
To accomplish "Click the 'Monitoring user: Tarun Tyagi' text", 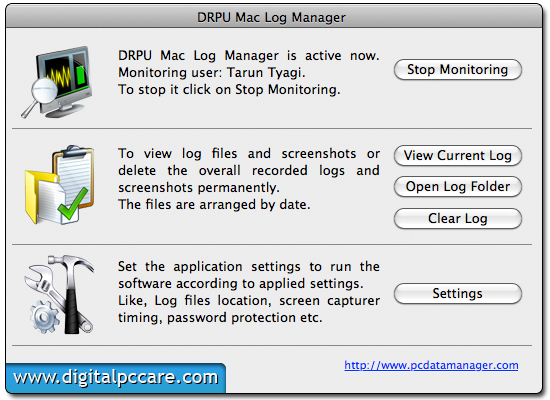I will tap(212, 73).
